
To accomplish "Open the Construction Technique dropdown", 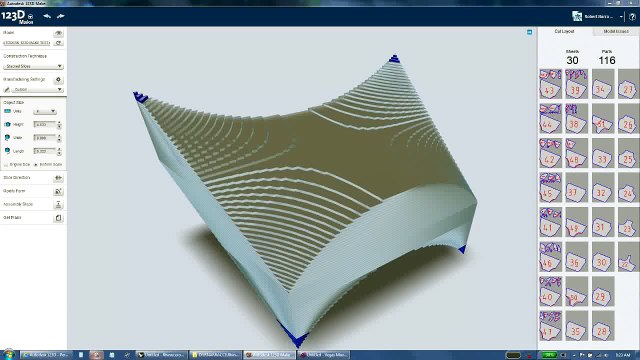I will click(33, 66).
